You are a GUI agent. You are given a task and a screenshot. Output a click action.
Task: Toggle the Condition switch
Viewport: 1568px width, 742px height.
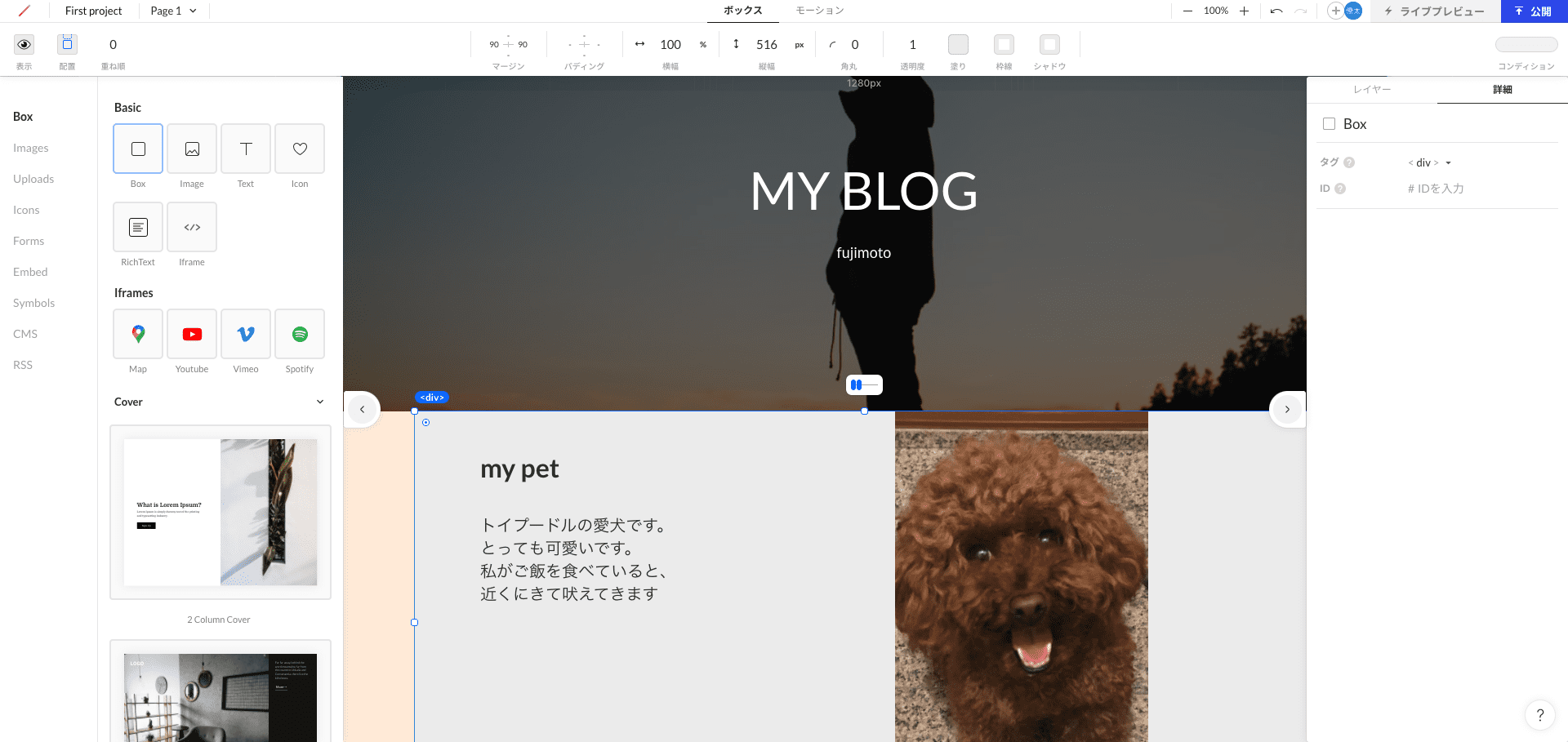point(1526,44)
